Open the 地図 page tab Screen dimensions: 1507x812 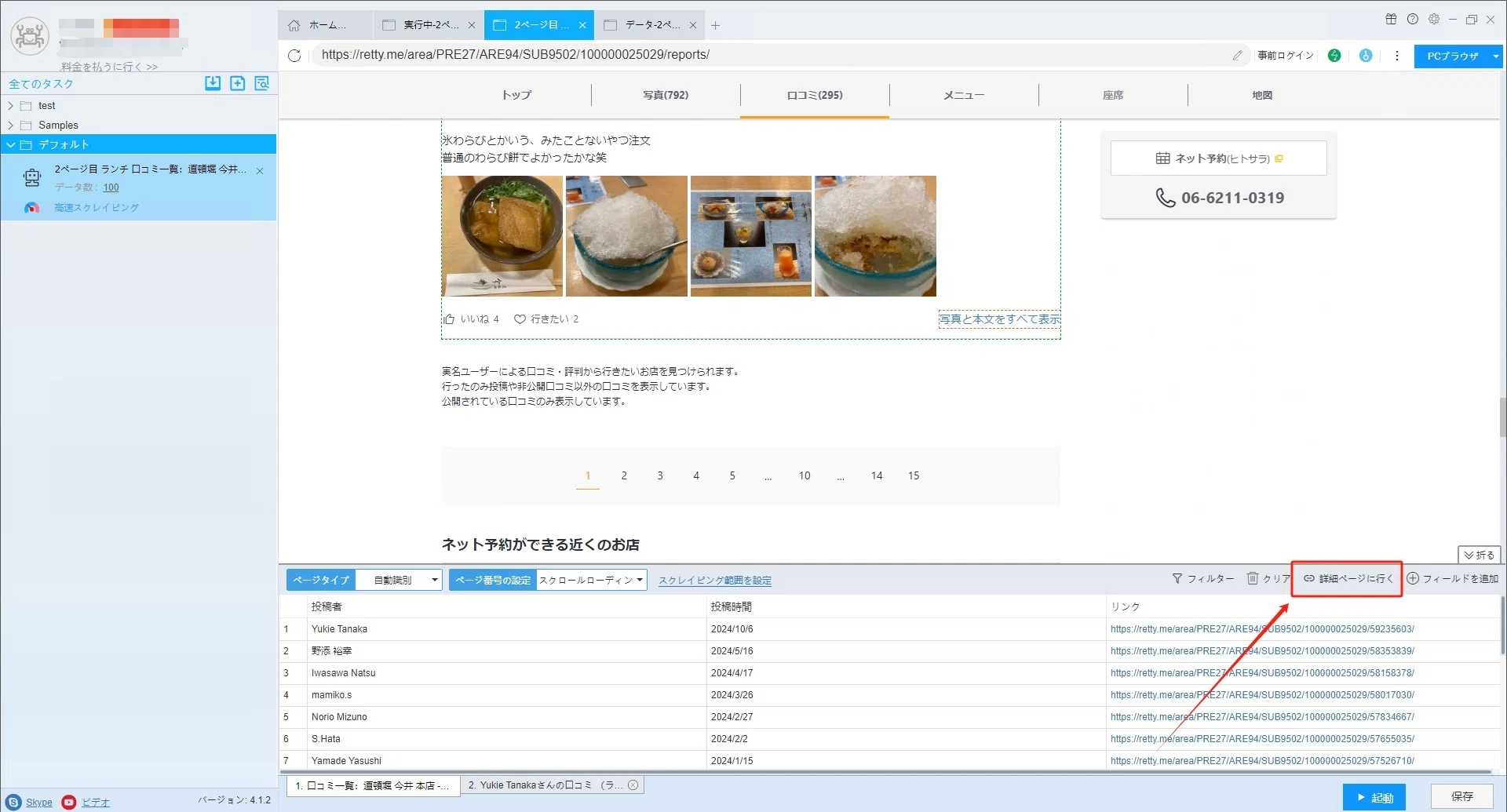coord(1262,95)
